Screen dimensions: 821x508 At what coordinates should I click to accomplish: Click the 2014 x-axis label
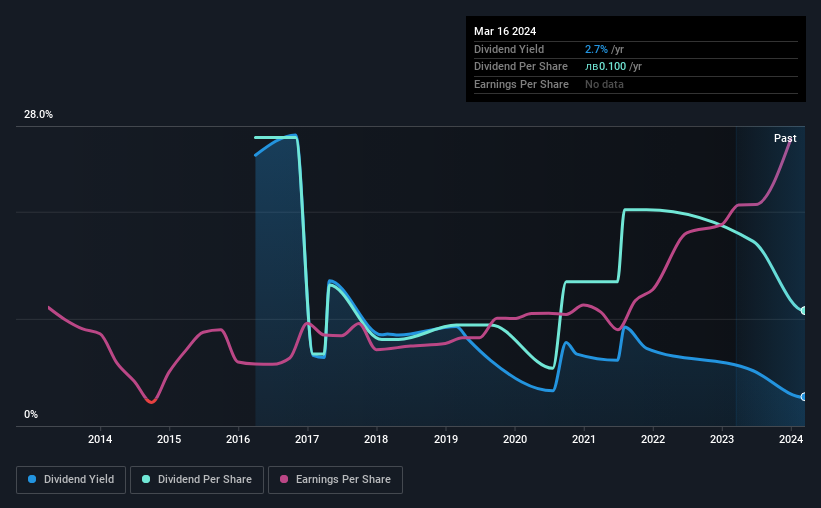tap(100, 439)
